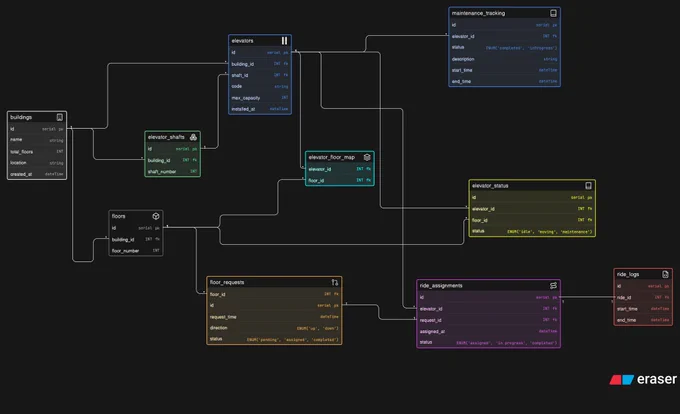Click the elevator_shafts table header icon
680x414 pixels.
pyautogui.click(x=193, y=137)
